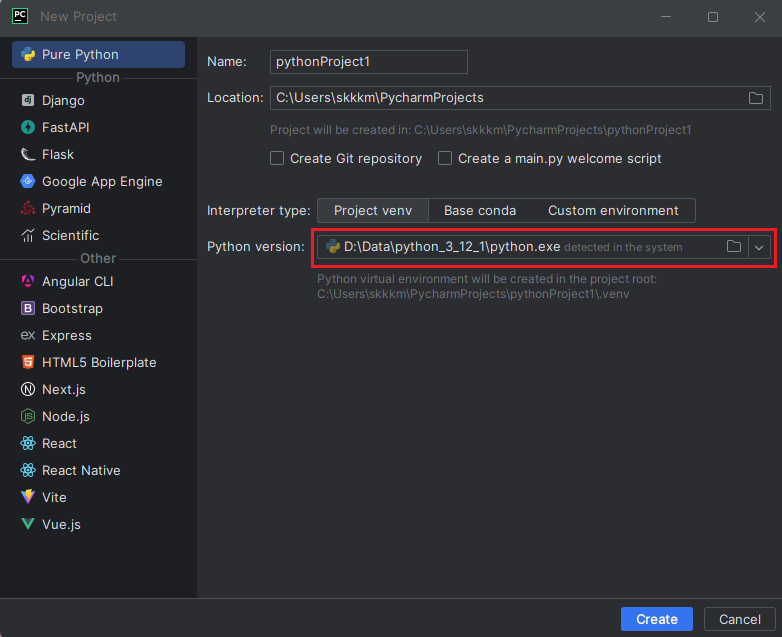The width and height of the screenshot is (782, 637).
Task: Select the Pyramid framework icon
Action: (x=28, y=208)
